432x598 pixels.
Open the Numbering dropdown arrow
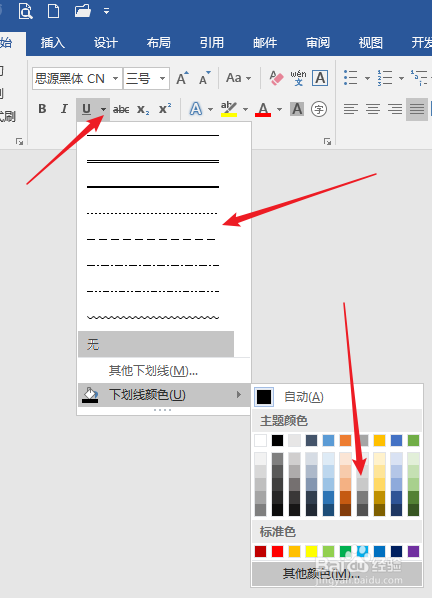pos(401,78)
